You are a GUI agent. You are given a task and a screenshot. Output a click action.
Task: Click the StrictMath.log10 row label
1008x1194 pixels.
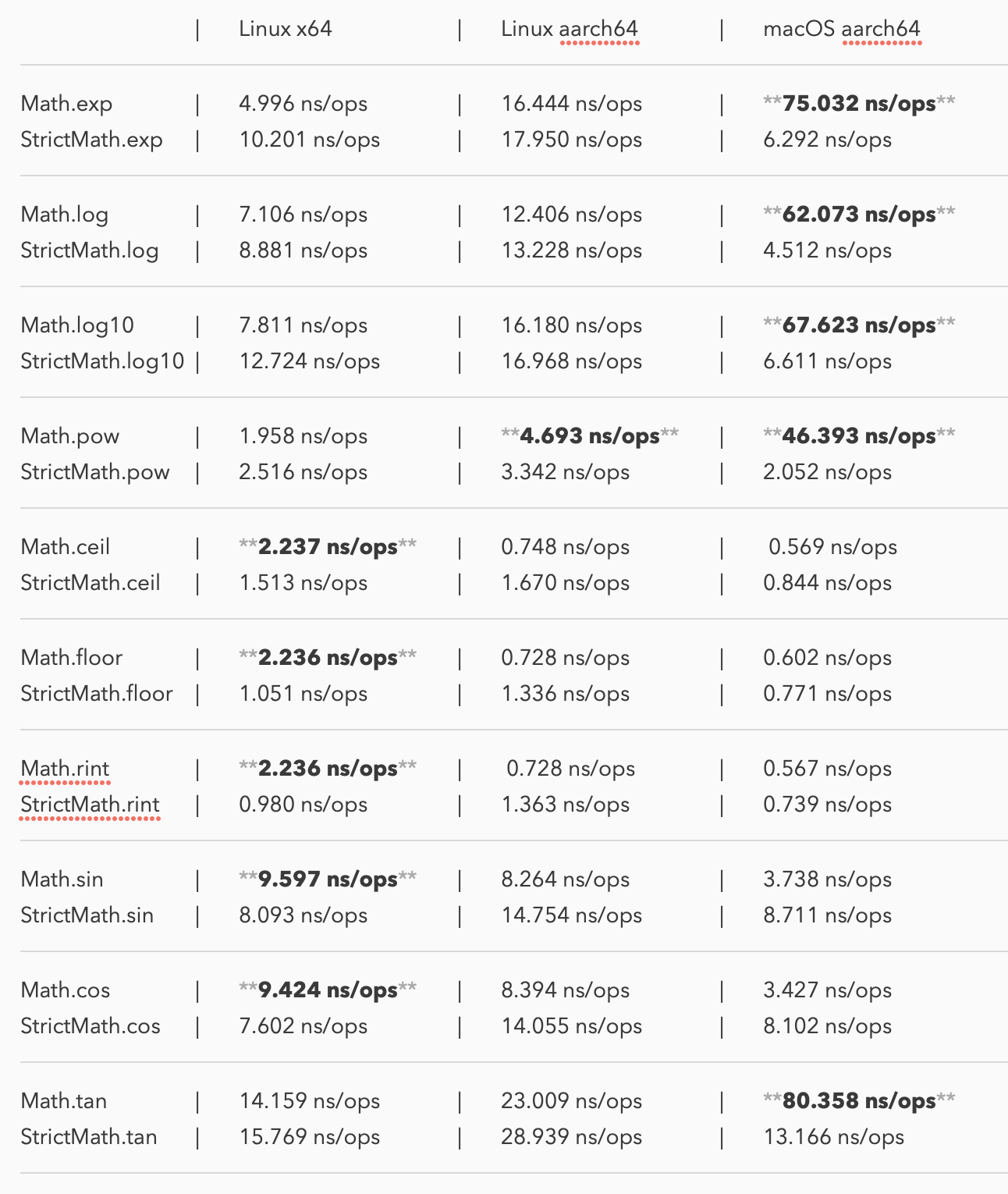tap(102, 361)
